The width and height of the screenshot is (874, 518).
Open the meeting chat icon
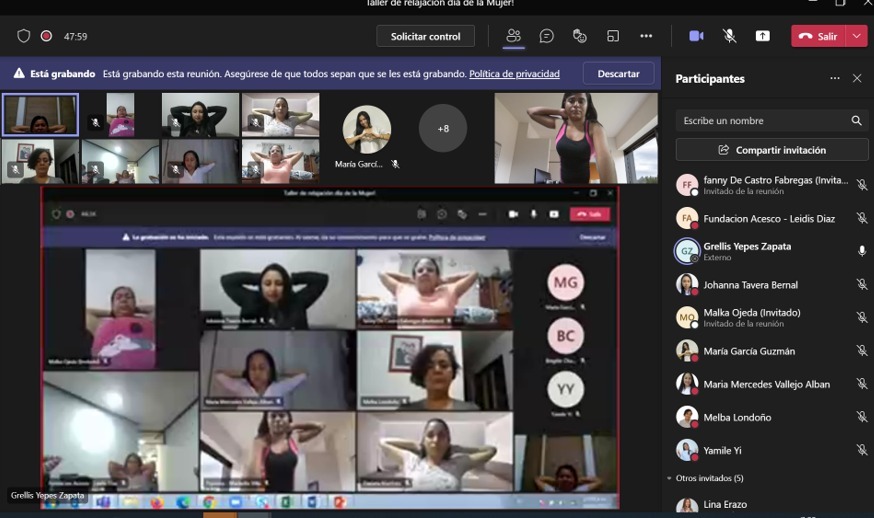click(x=547, y=36)
